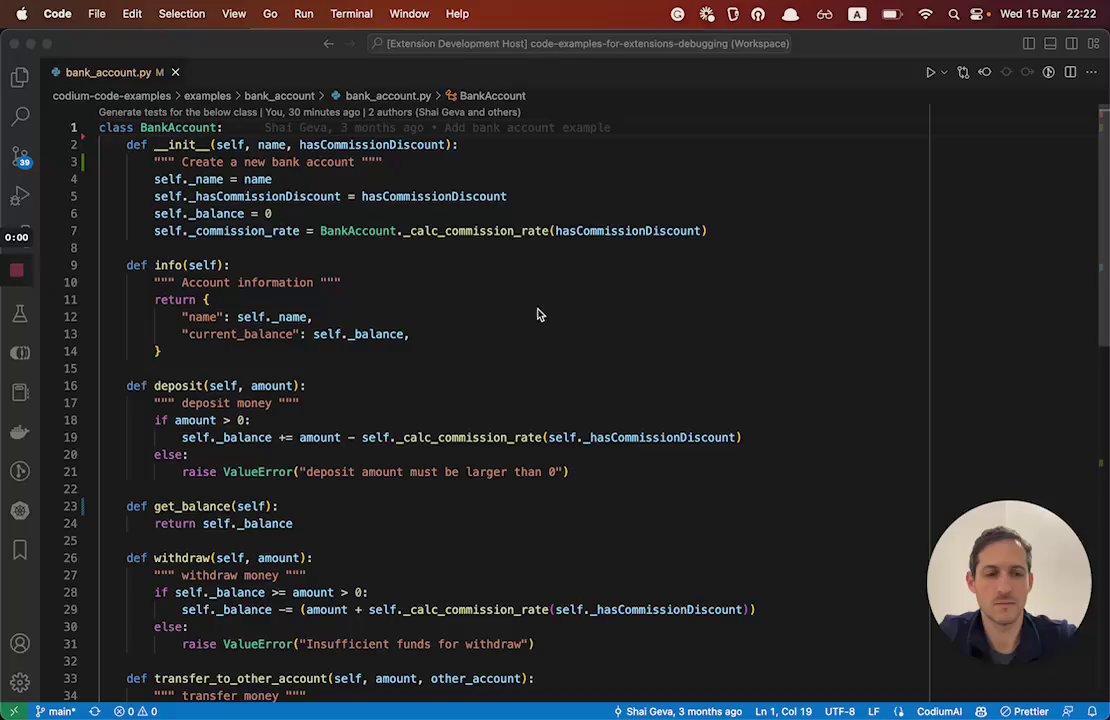1110x720 pixels.
Task: Close the bank_account.py tab
Action: coord(176,72)
